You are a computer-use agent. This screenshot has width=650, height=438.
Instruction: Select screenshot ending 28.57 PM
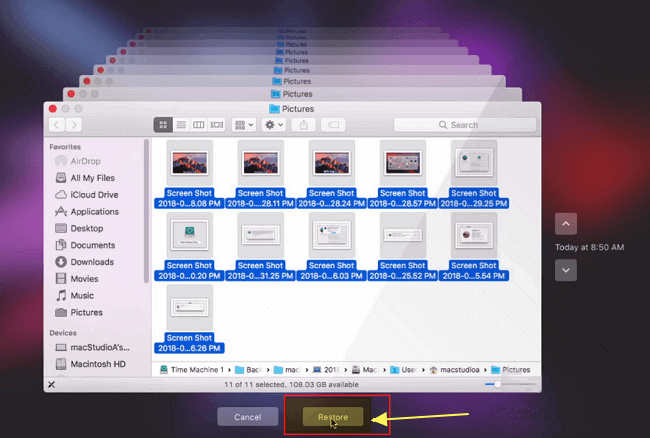click(403, 174)
